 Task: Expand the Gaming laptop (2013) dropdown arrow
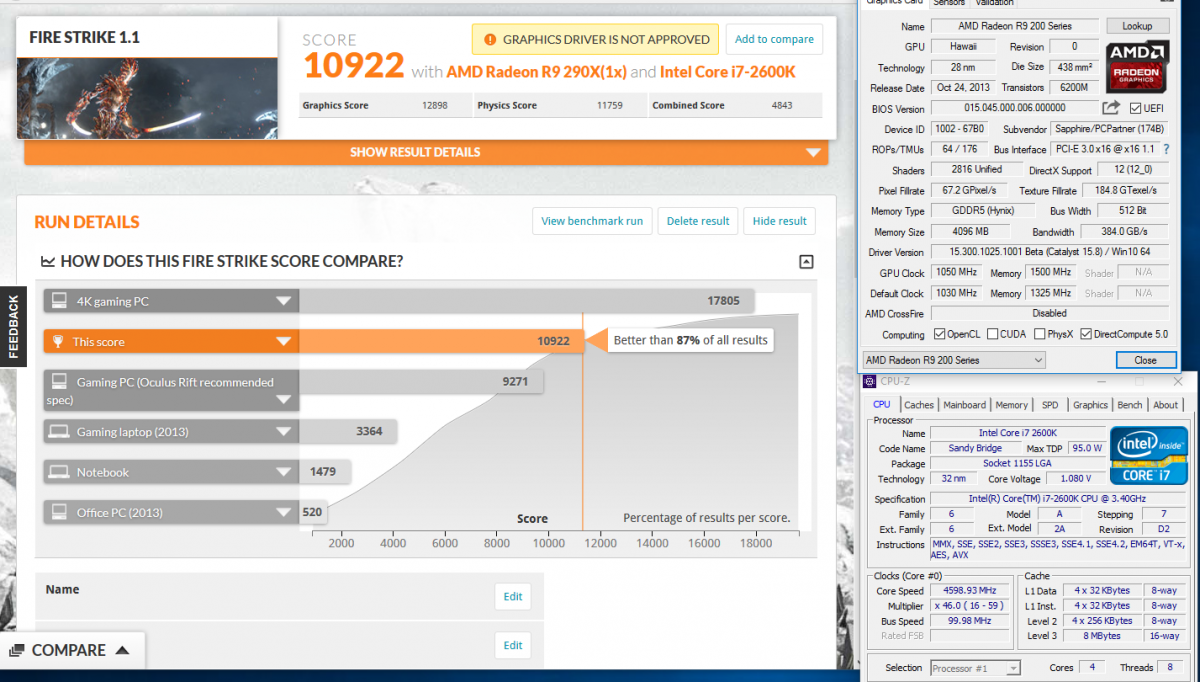(285, 432)
